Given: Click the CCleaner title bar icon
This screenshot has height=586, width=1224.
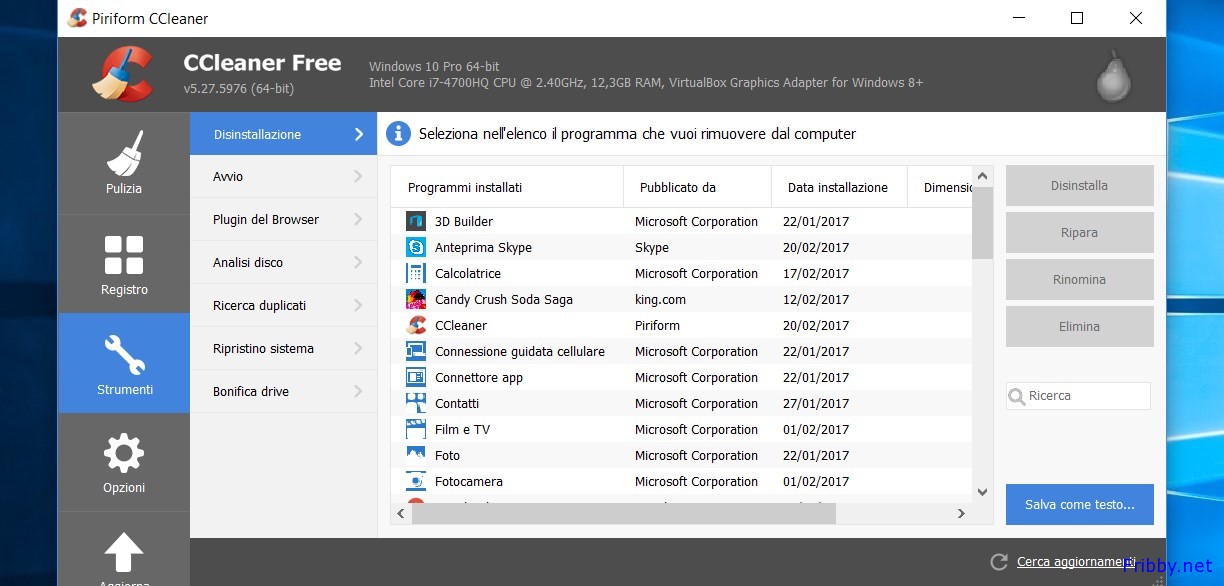Looking at the screenshot, I should point(77,18).
